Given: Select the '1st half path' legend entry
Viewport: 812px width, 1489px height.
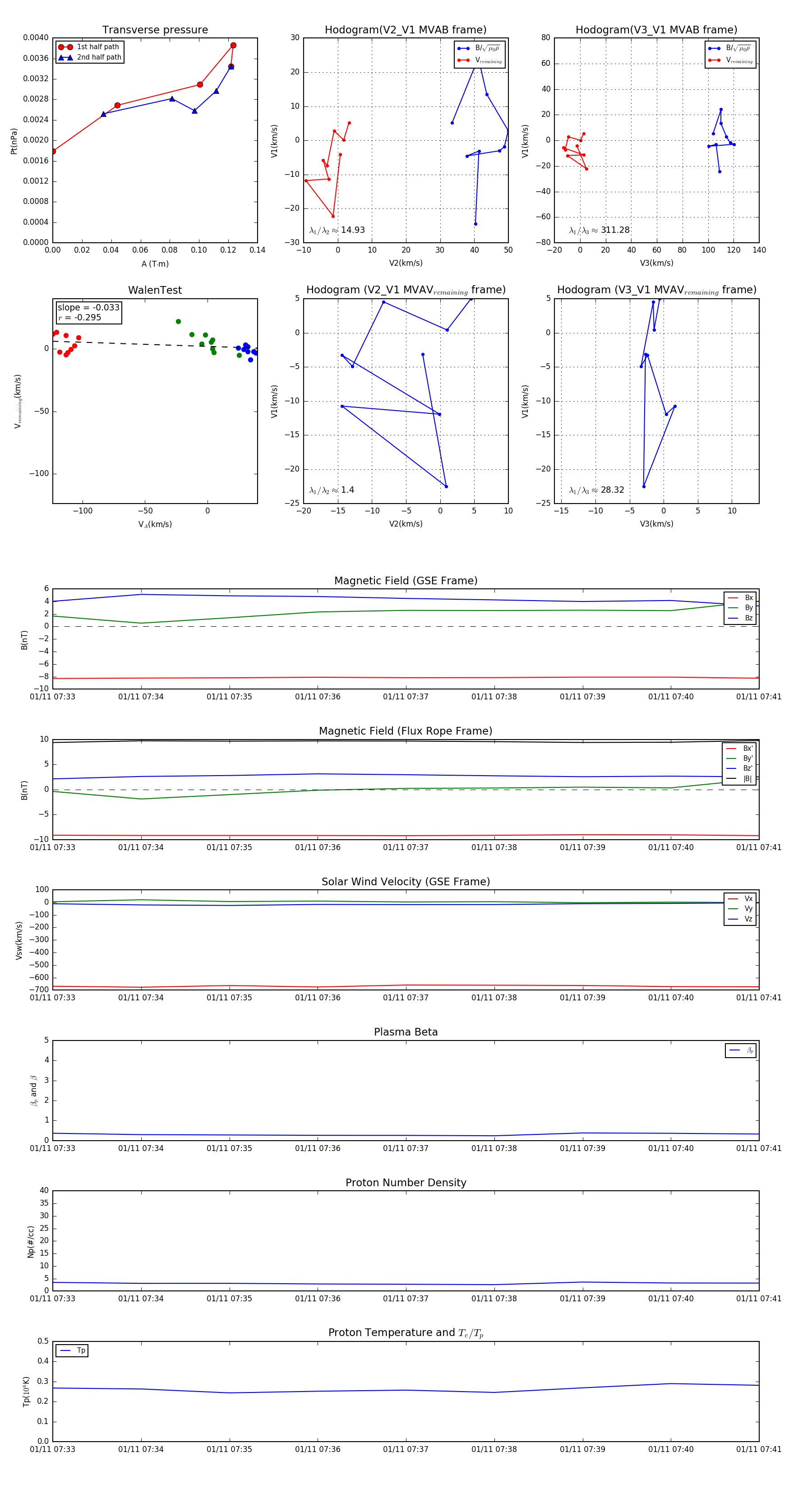Looking at the screenshot, I should [x=89, y=47].
